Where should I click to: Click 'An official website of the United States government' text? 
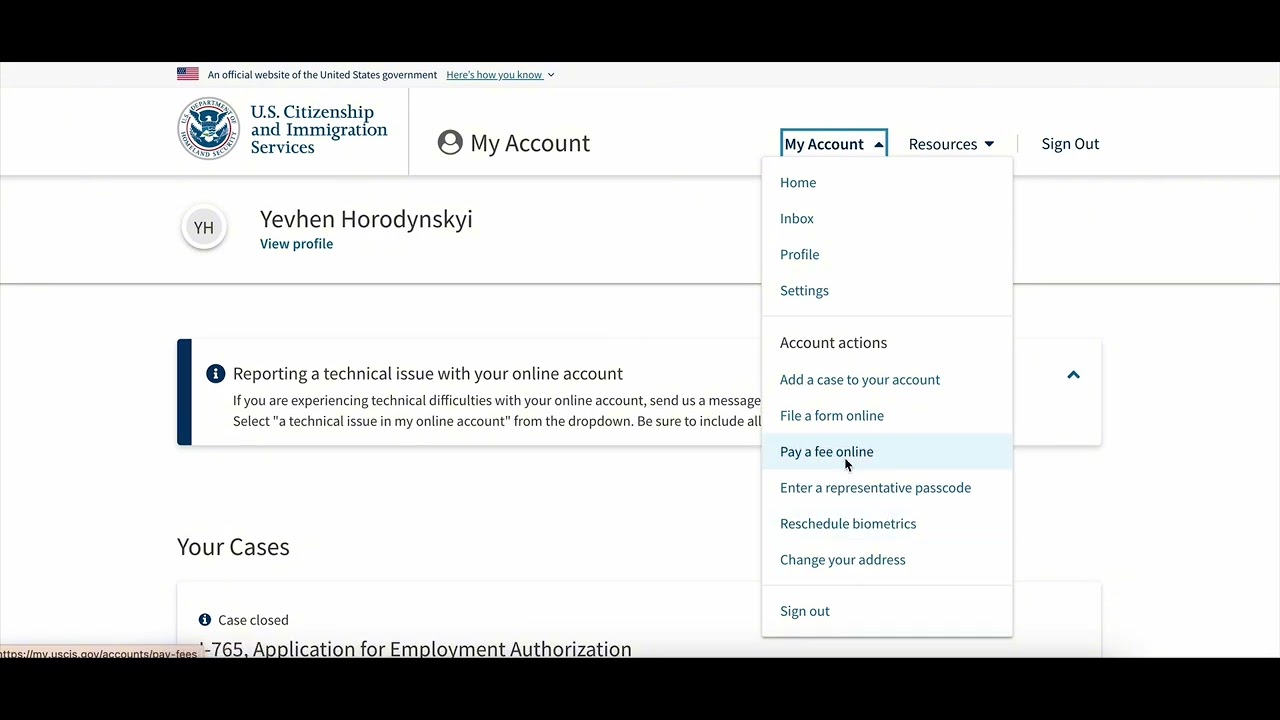point(322,75)
